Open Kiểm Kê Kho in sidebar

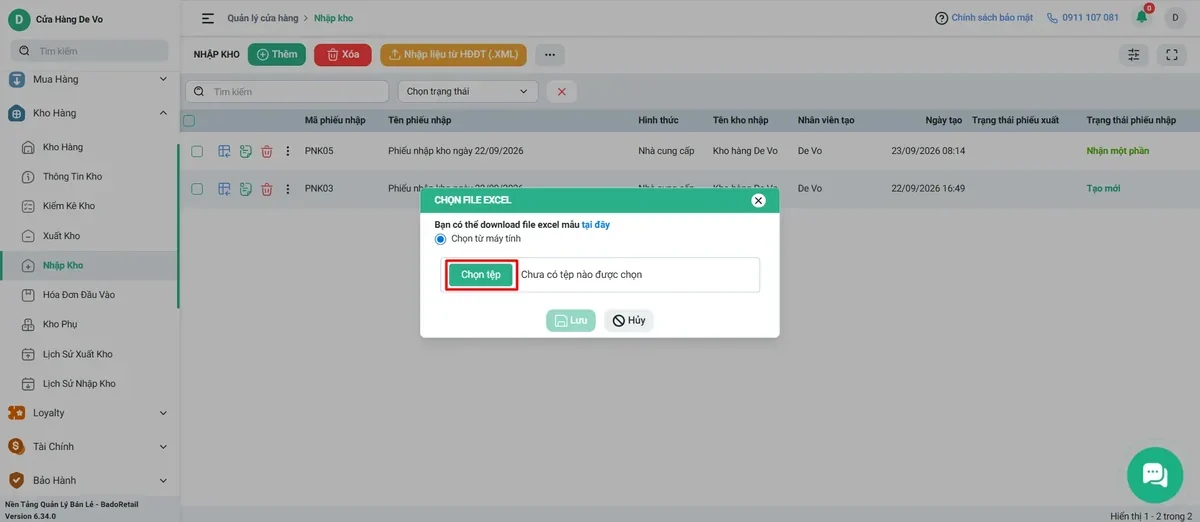69,206
